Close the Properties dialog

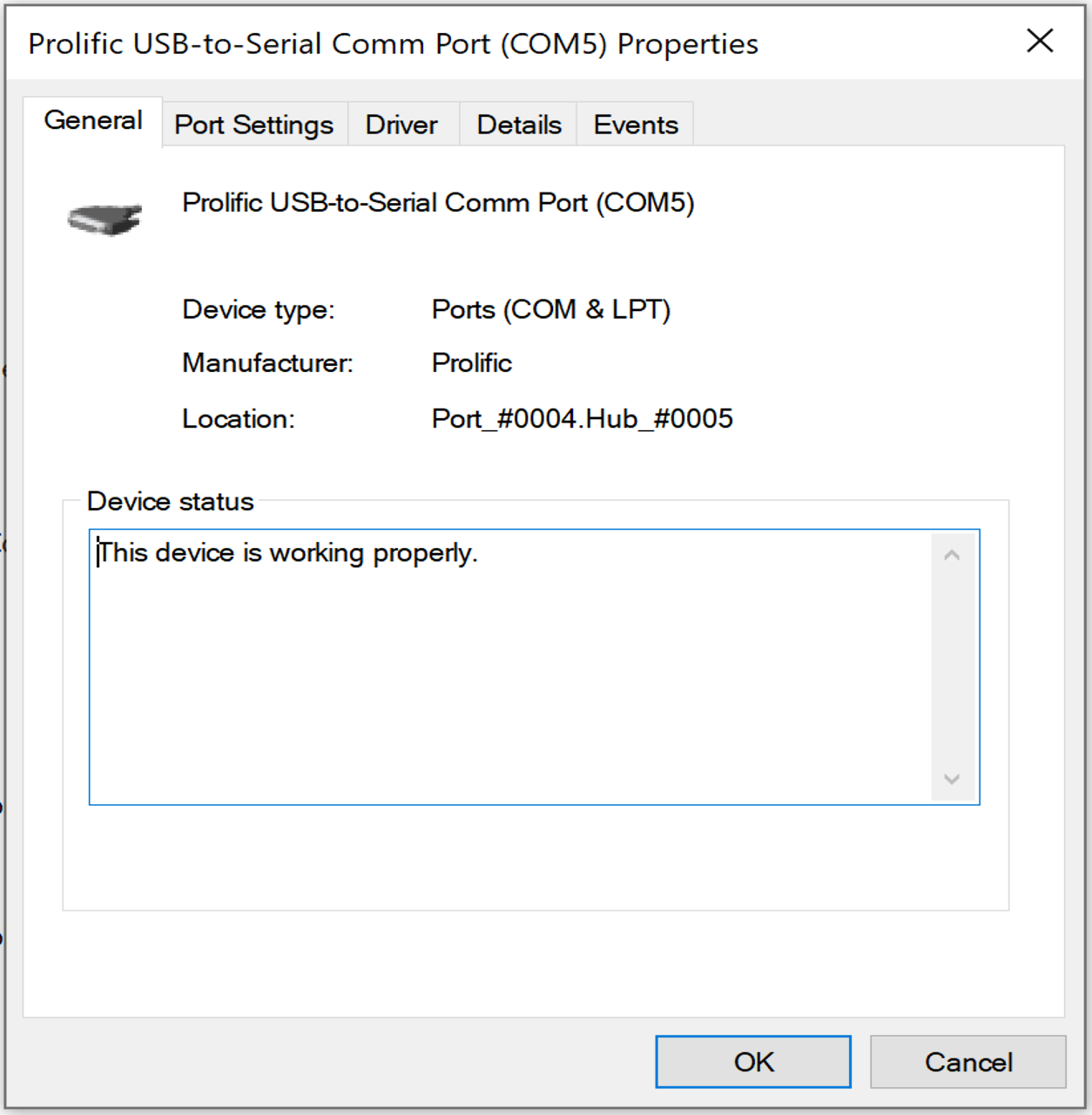click(1040, 41)
